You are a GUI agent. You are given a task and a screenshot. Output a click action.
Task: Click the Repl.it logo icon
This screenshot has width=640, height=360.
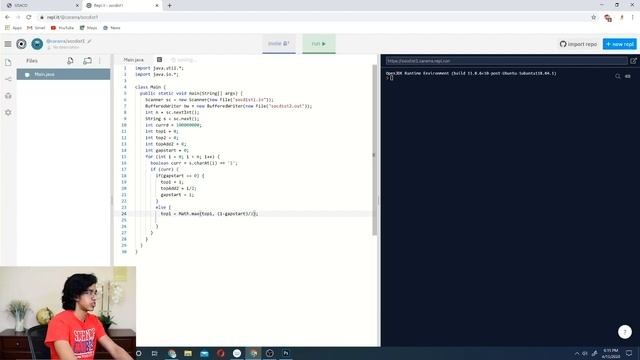coord(21,44)
